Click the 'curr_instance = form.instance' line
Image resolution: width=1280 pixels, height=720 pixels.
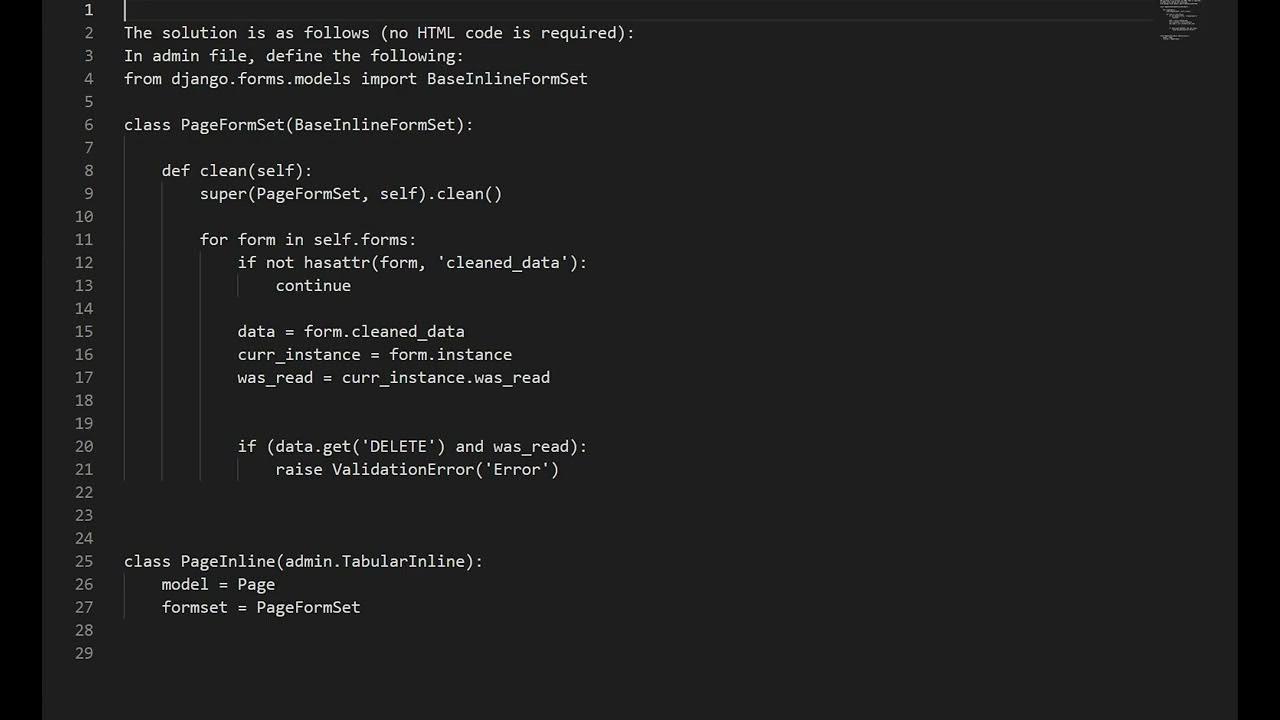(x=375, y=355)
